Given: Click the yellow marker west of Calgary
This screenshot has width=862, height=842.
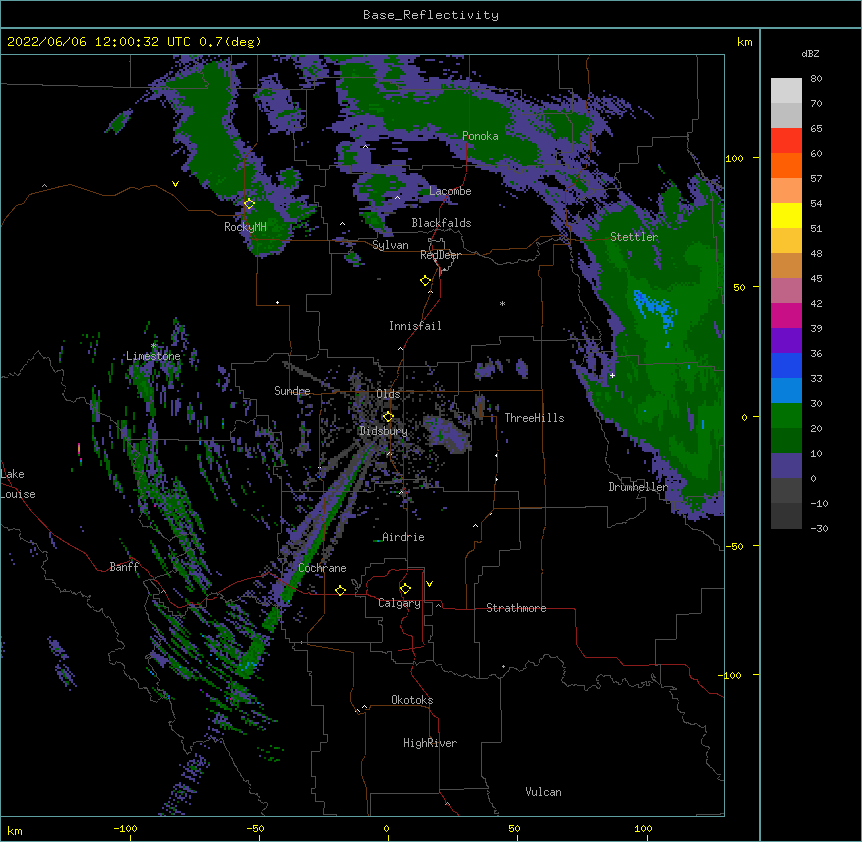Looking at the screenshot, I should [x=340, y=590].
